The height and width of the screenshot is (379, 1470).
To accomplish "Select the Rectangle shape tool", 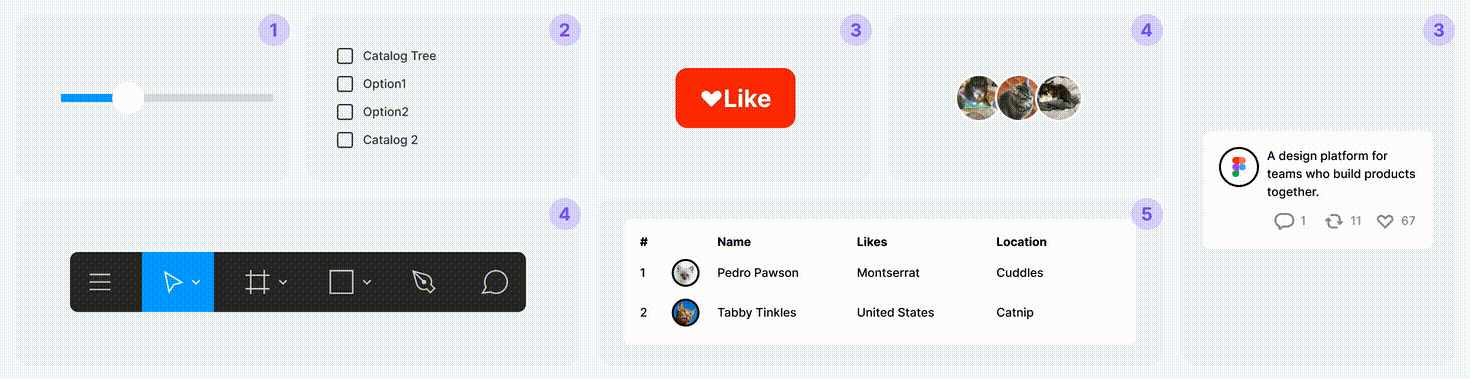I will click(x=342, y=282).
